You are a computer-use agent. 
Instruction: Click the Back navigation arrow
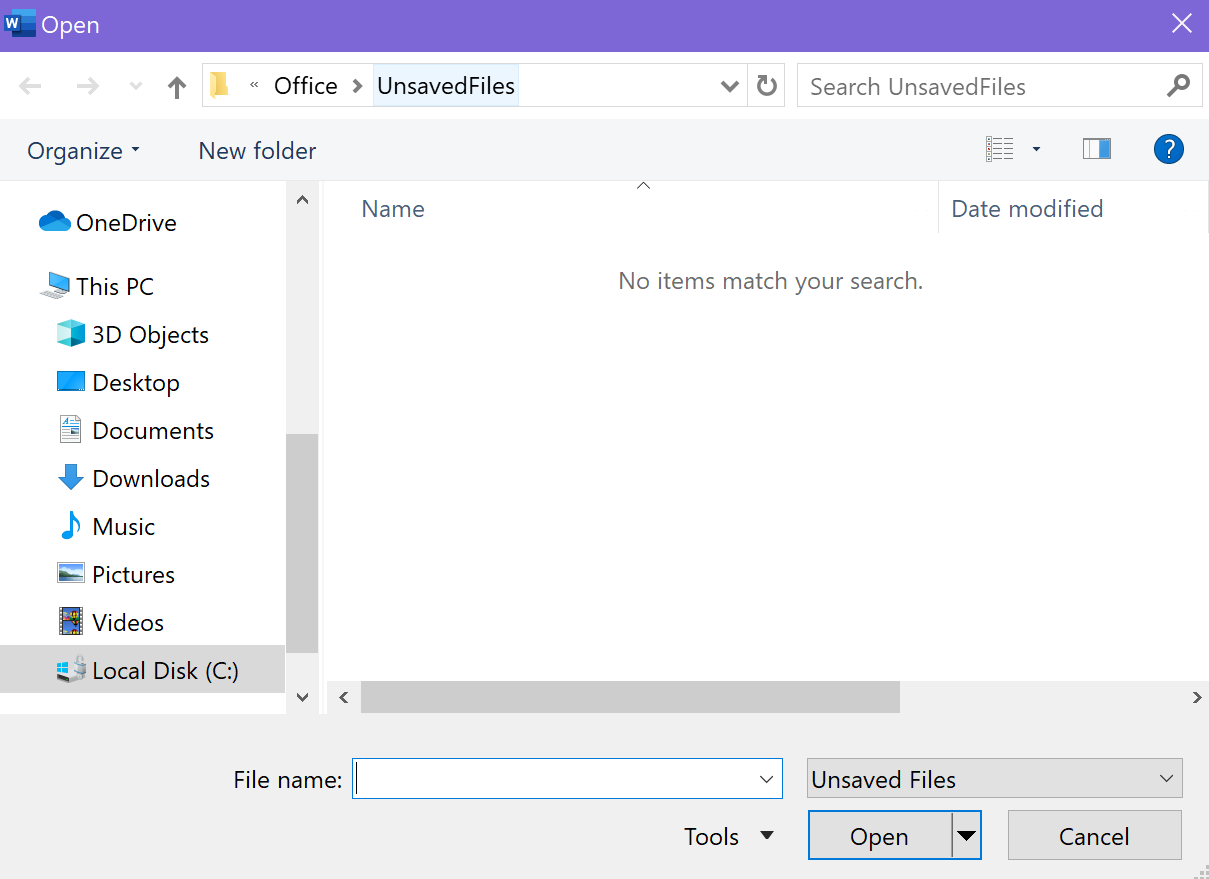[31, 87]
